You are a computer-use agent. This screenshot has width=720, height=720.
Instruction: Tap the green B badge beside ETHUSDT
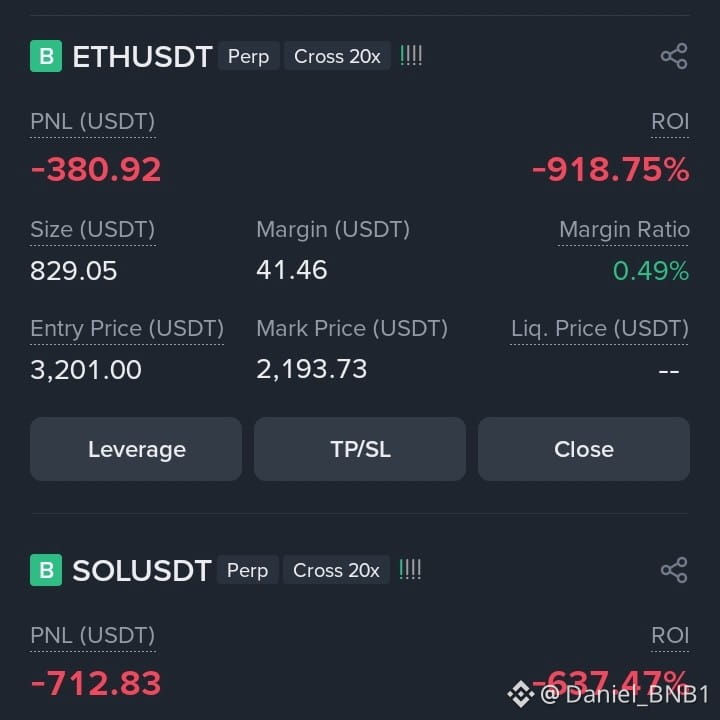click(46, 56)
